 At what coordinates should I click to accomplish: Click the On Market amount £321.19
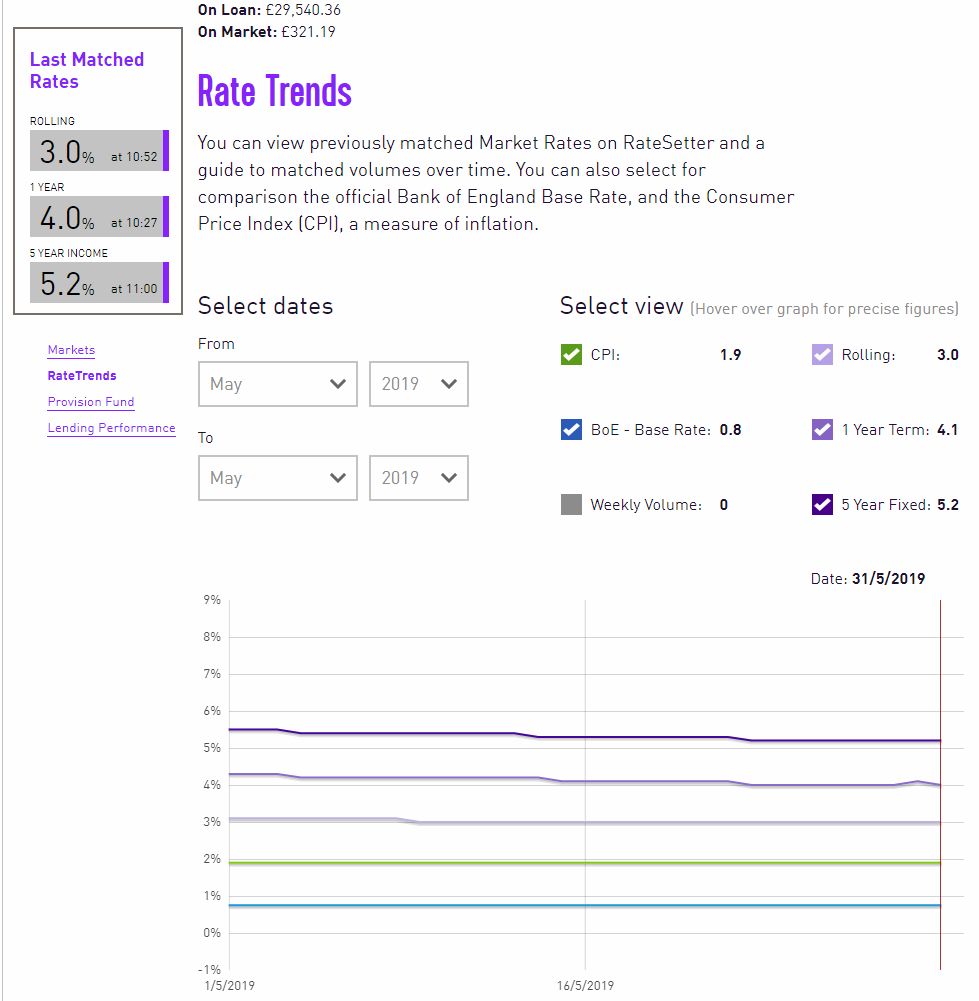308,32
